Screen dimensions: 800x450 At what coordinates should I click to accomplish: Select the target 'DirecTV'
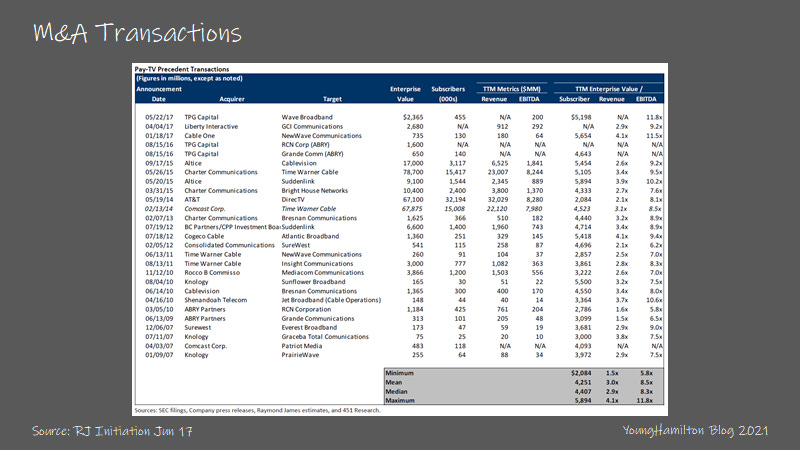click(x=293, y=200)
